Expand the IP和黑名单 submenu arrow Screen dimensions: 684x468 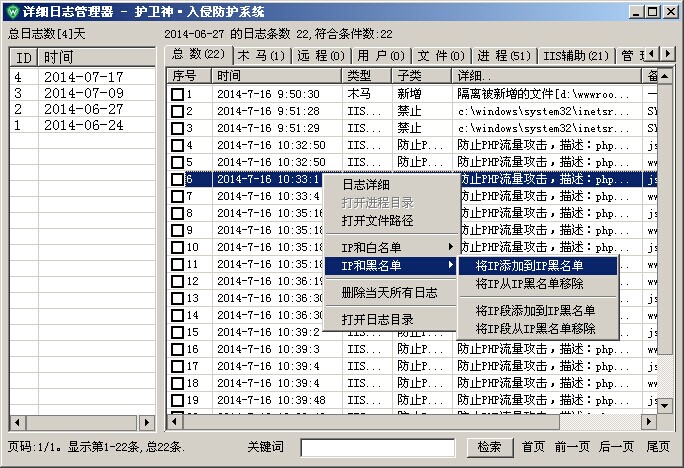[x=451, y=265]
